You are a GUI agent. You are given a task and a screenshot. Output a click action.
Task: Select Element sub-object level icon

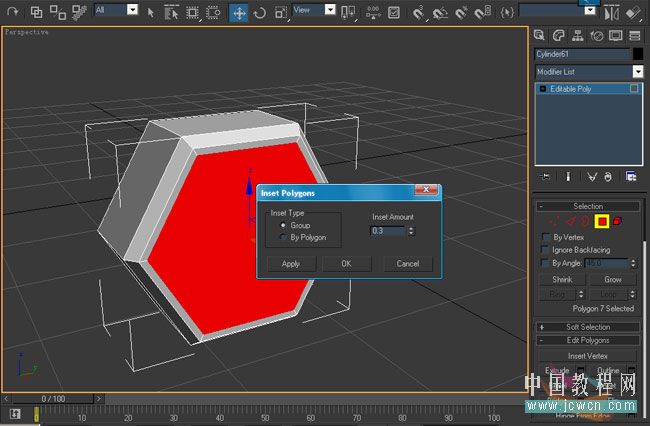pyautogui.click(x=618, y=221)
